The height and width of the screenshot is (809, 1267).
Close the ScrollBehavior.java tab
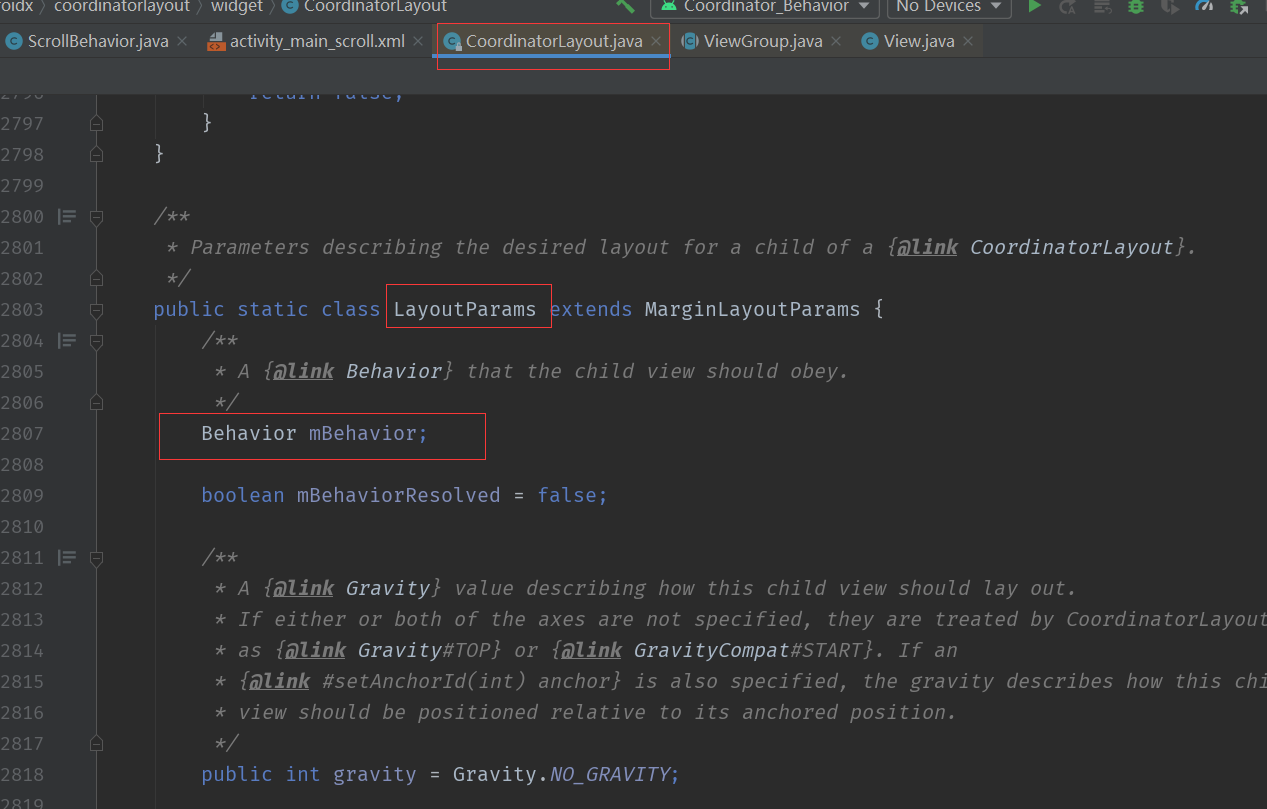pos(181,42)
